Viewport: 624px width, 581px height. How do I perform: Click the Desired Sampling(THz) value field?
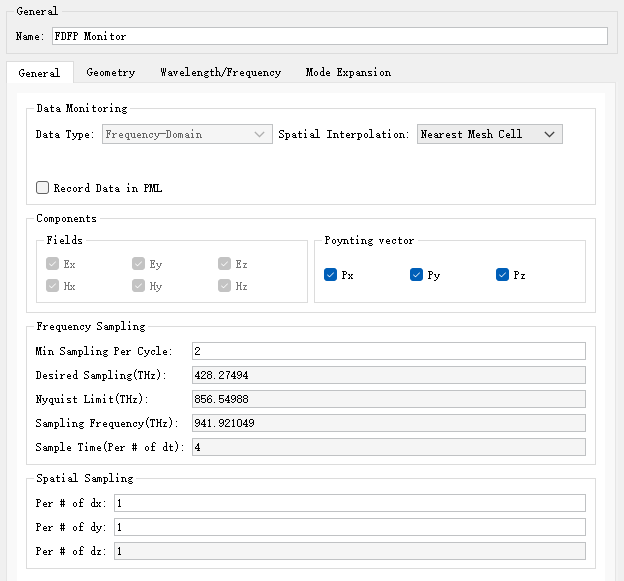pyautogui.click(x=388, y=375)
